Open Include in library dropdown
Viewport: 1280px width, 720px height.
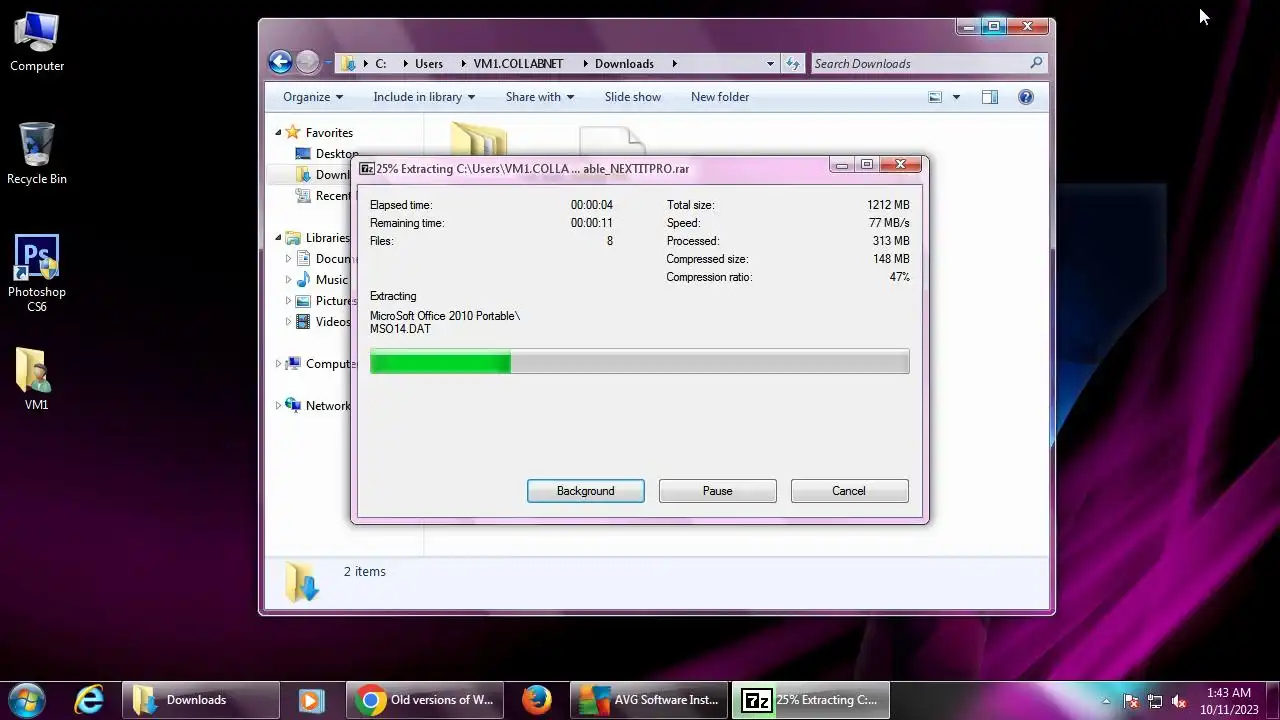424,97
